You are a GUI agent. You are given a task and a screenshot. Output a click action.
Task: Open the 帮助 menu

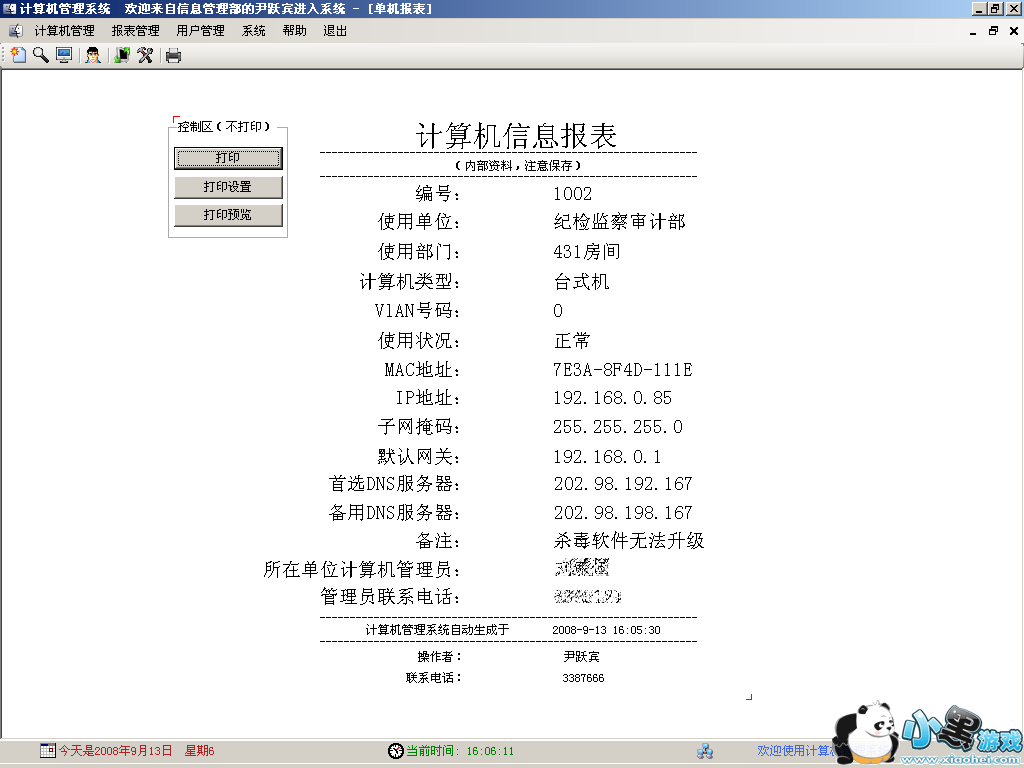[x=295, y=31]
